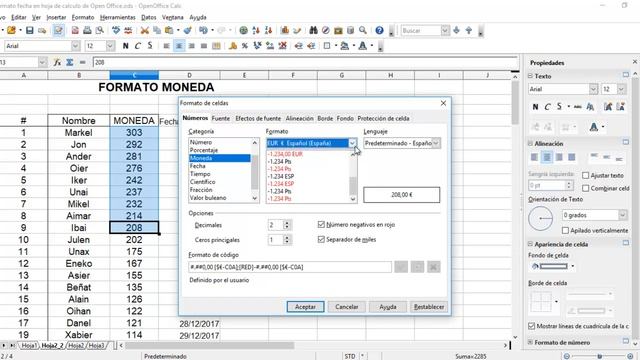Close the Formato de celdas dialog
The image size is (640, 360).
pyautogui.click(x=443, y=103)
